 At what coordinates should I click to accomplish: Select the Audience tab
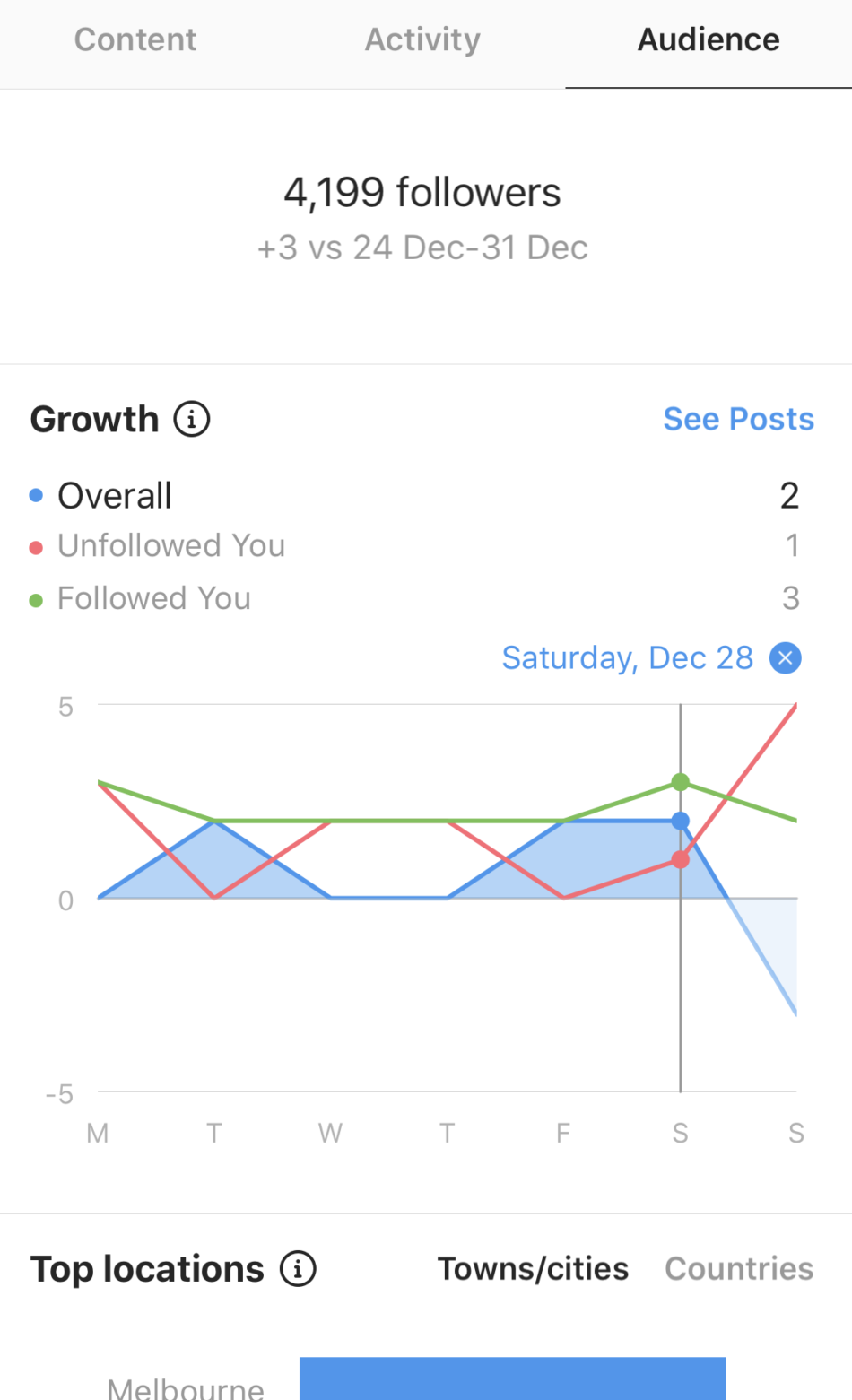709,39
